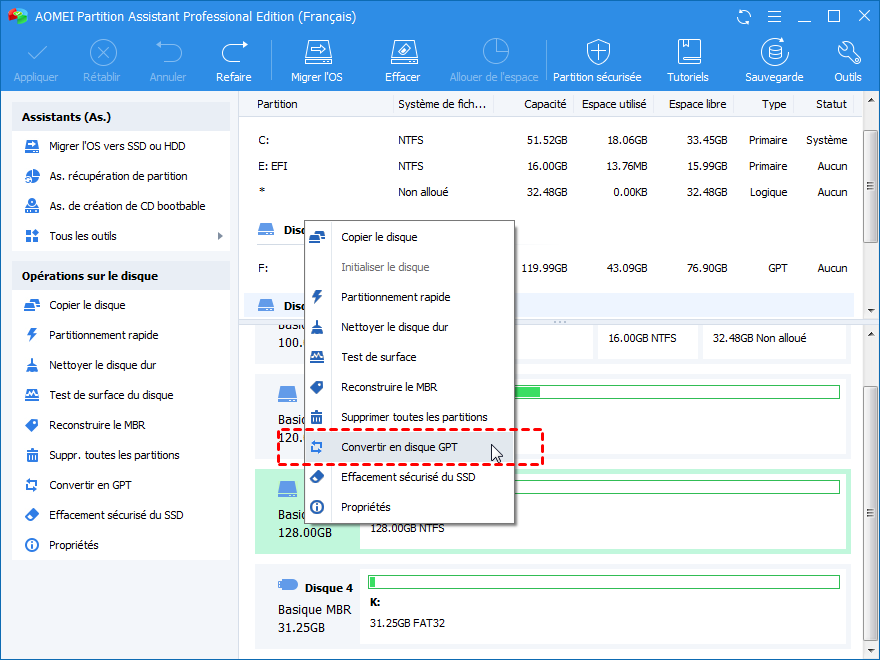Select Convertir en disque GPT menu entry
Image resolution: width=880 pixels, height=660 pixels.
[x=410, y=447]
